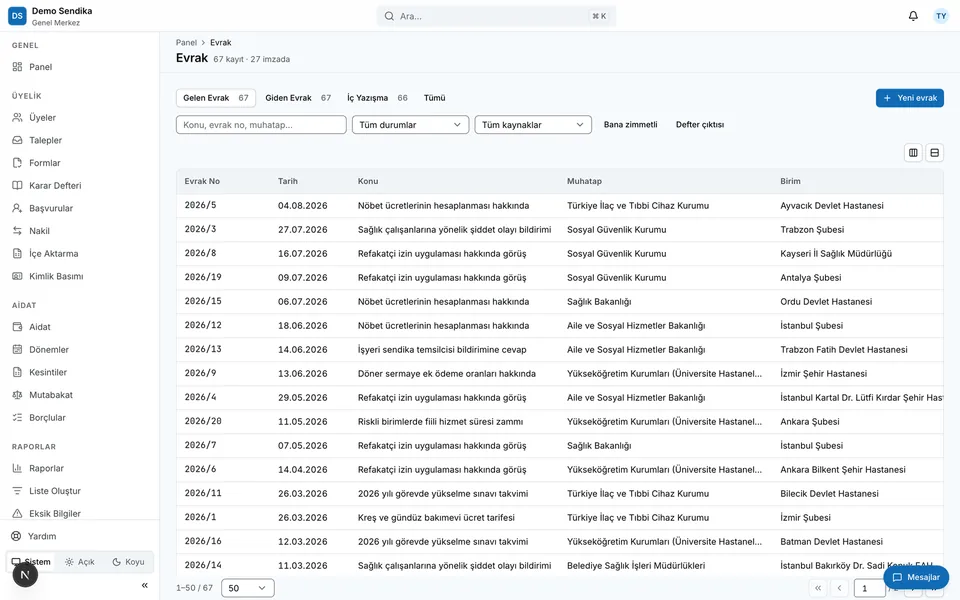Switch to column view layout icon
The width and height of the screenshot is (960, 600).
click(913, 152)
